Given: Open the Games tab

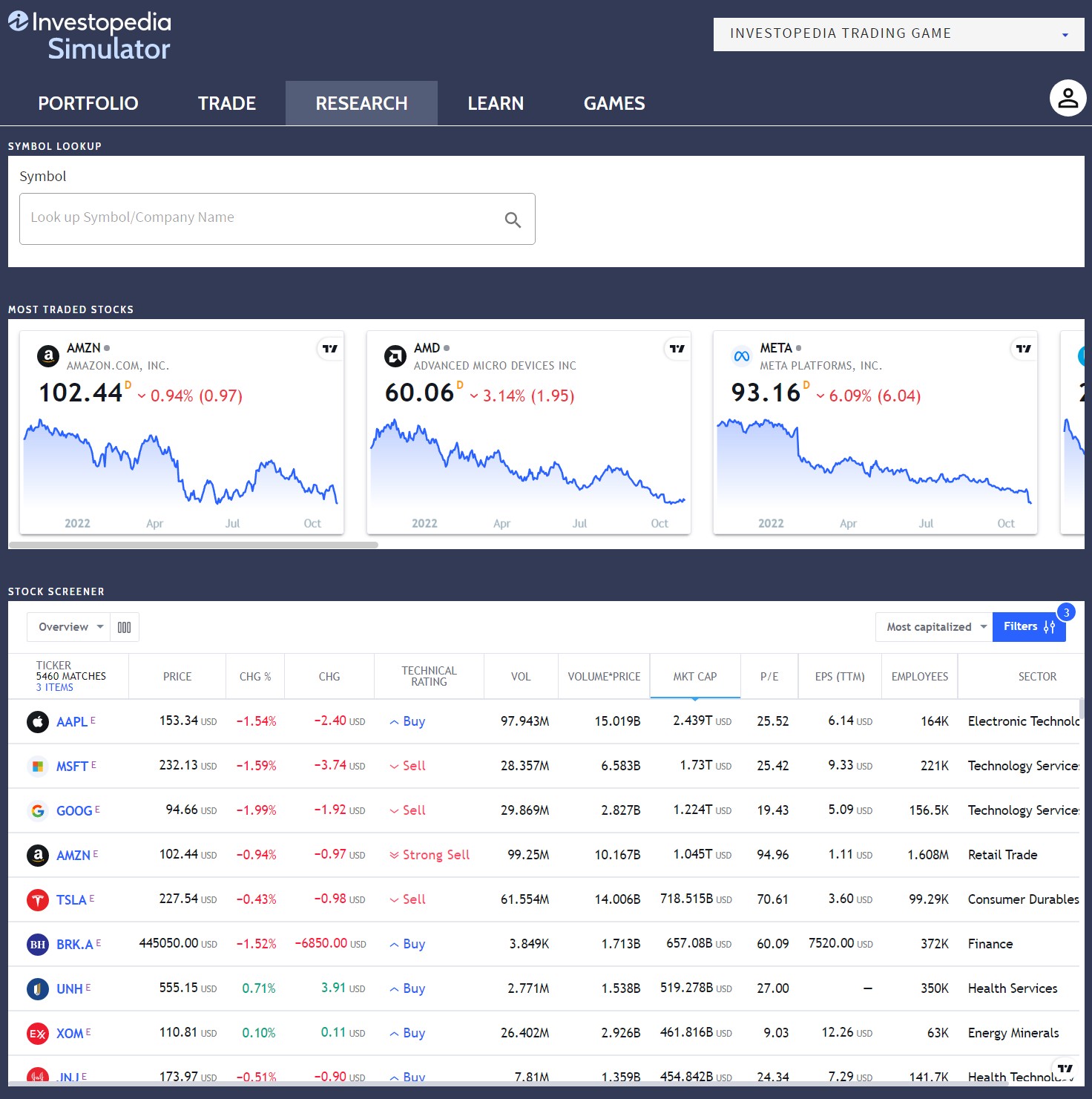Looking at the screenshot, I should (614, 103).
